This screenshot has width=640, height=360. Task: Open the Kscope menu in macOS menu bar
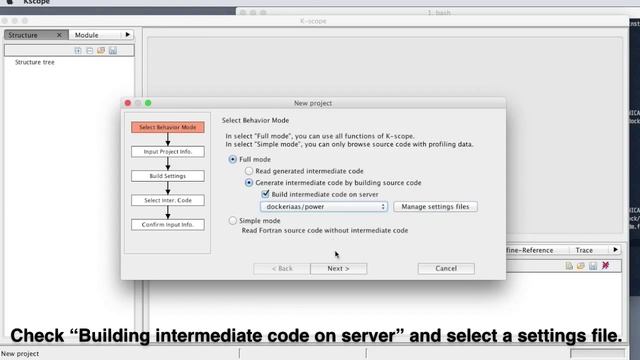point(36,2)
